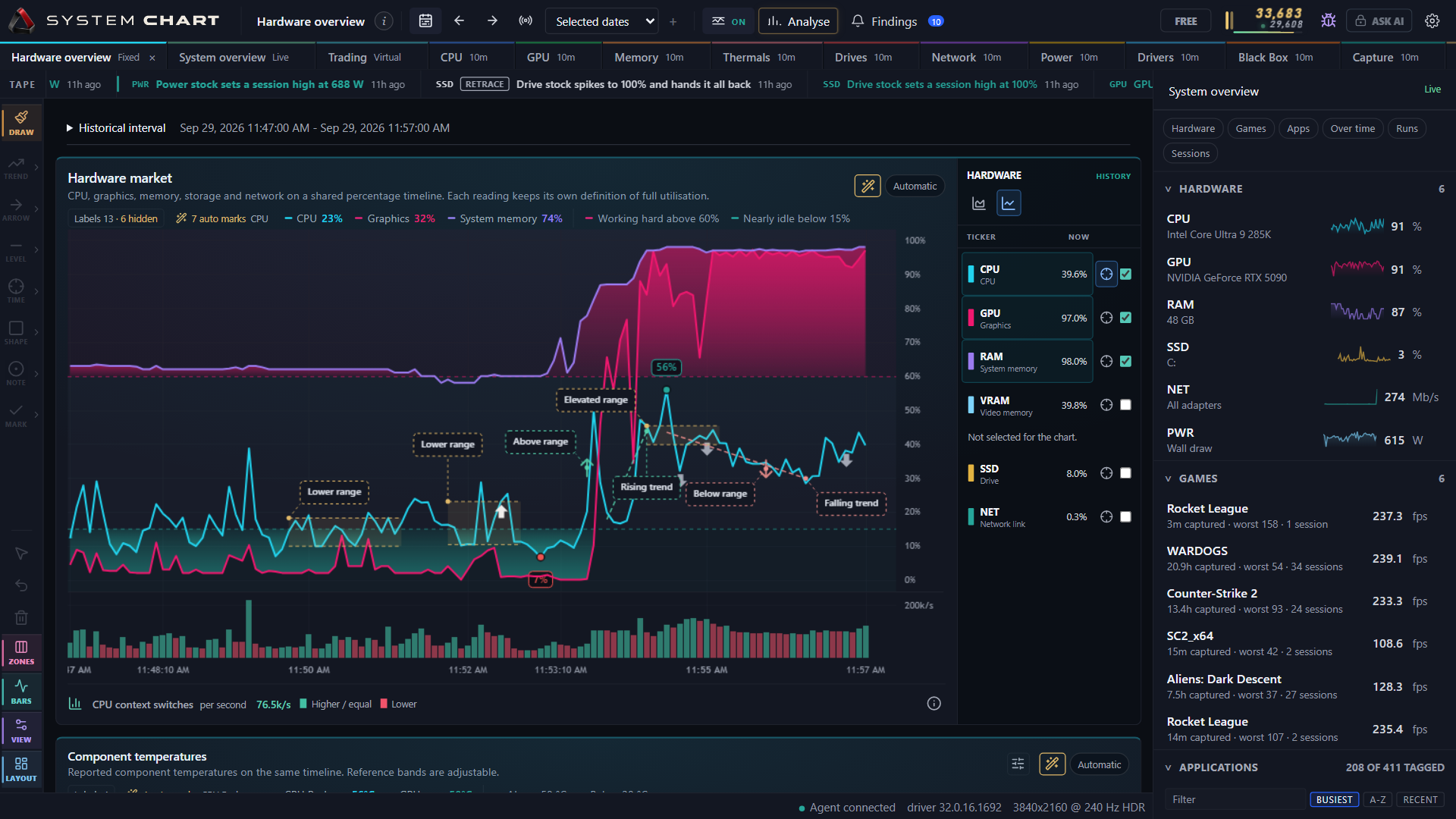The image size is (1456, 819).
Task: Check the NET ticker checkbox
Action: (1125, 516)
